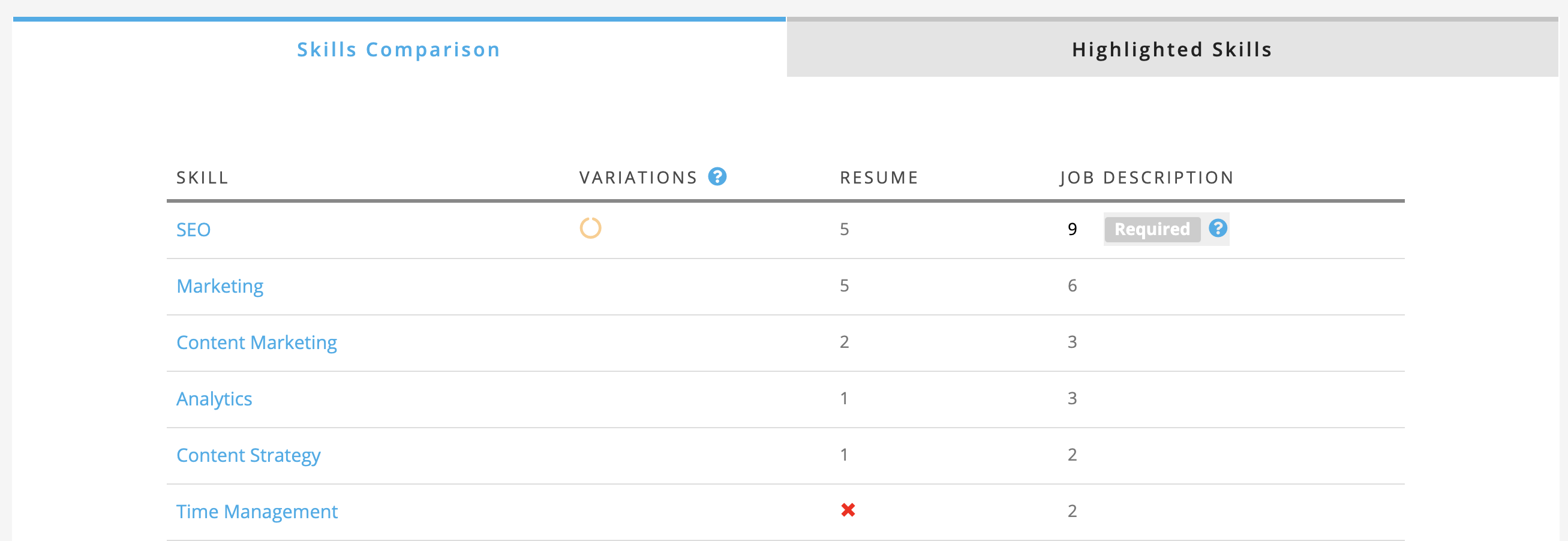1568x541 pixels.
Task: Select the Skills Comparison tab
Action: click(x=399, y=49)
